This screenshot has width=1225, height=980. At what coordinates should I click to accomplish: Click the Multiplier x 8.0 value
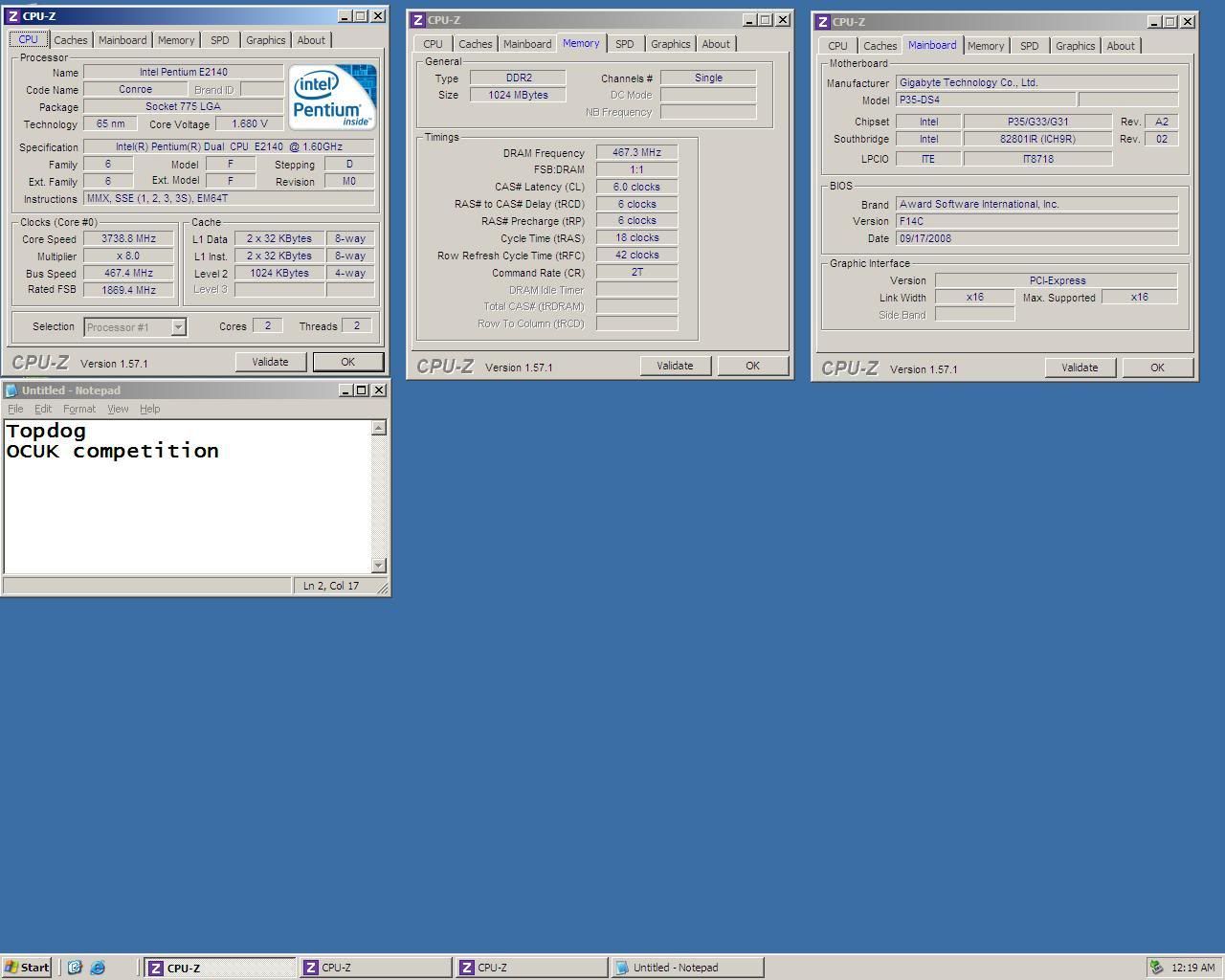(128, 256)
